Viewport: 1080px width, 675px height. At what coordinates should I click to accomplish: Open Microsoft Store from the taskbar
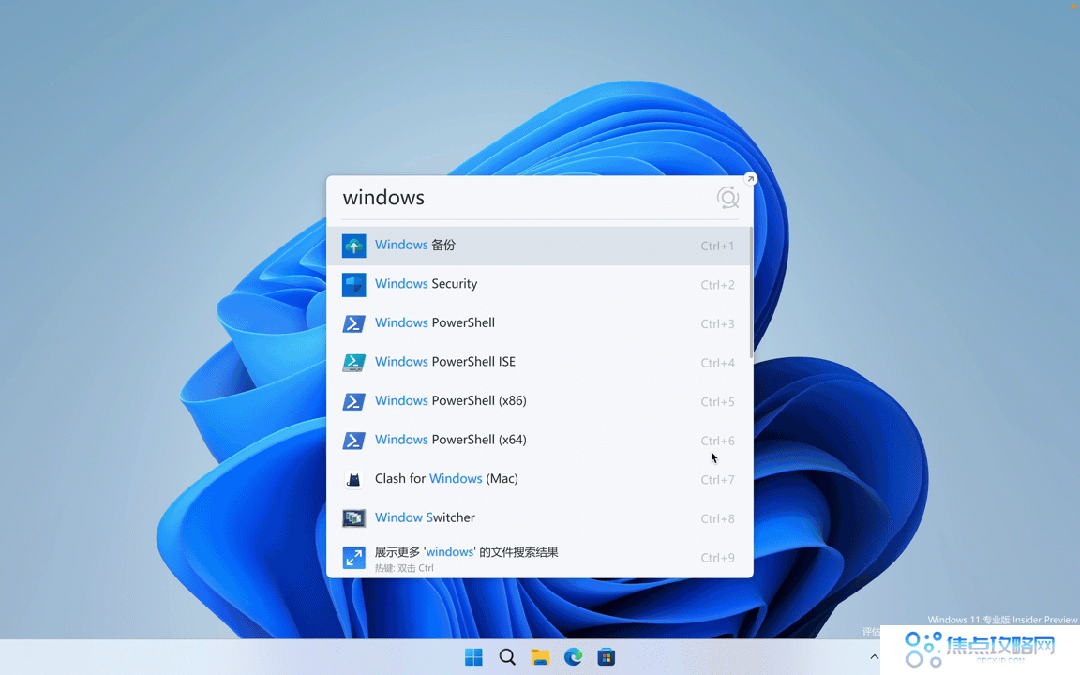coord(606,658)
